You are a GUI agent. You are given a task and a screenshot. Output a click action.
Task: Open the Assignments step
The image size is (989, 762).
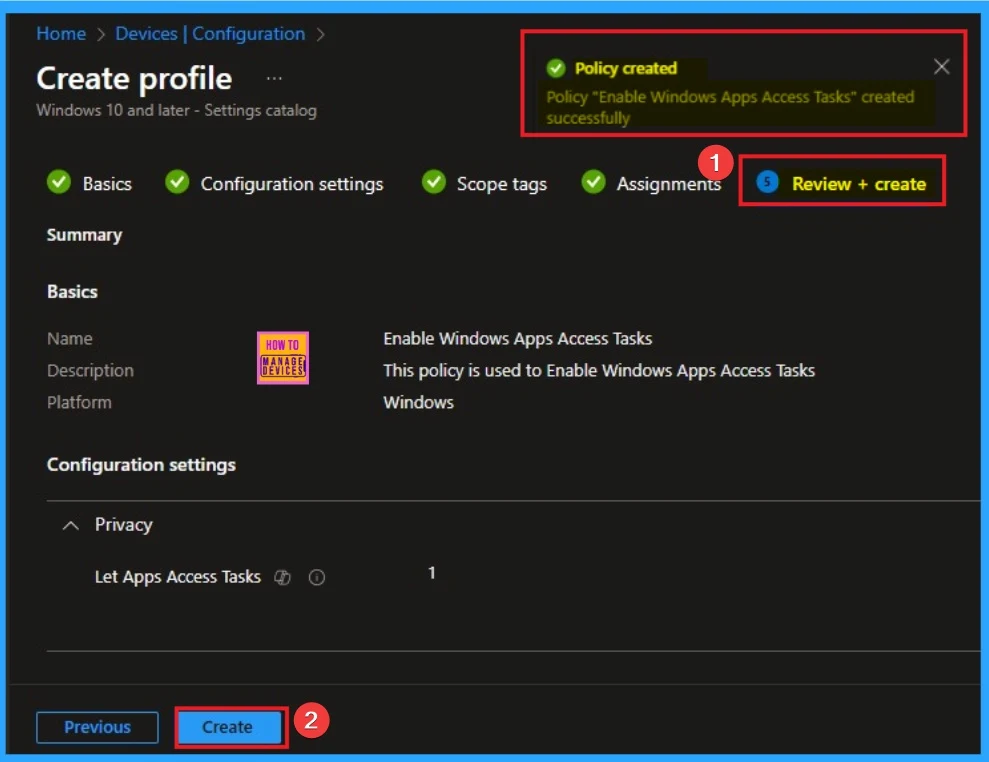tap(668, 184)
